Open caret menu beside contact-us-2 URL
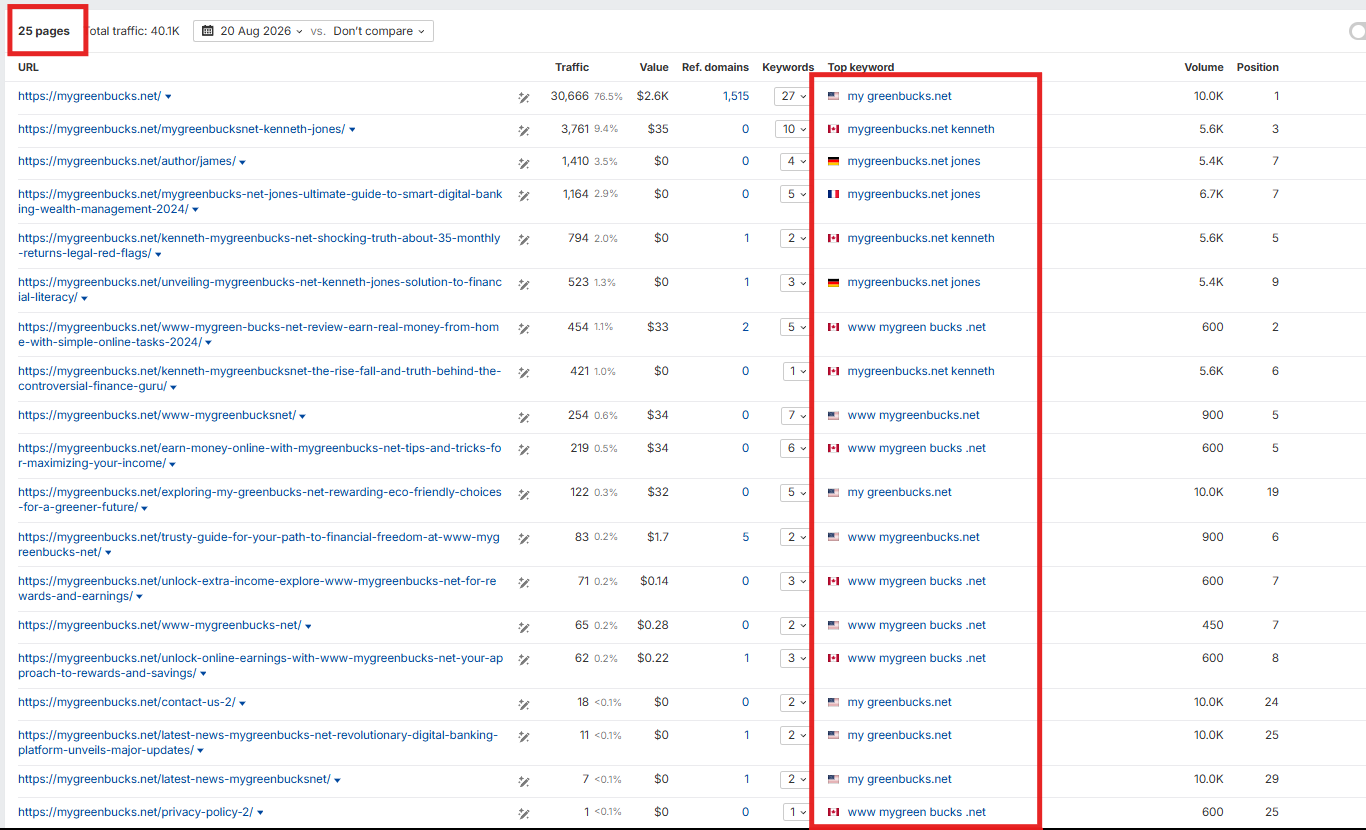 243,703
